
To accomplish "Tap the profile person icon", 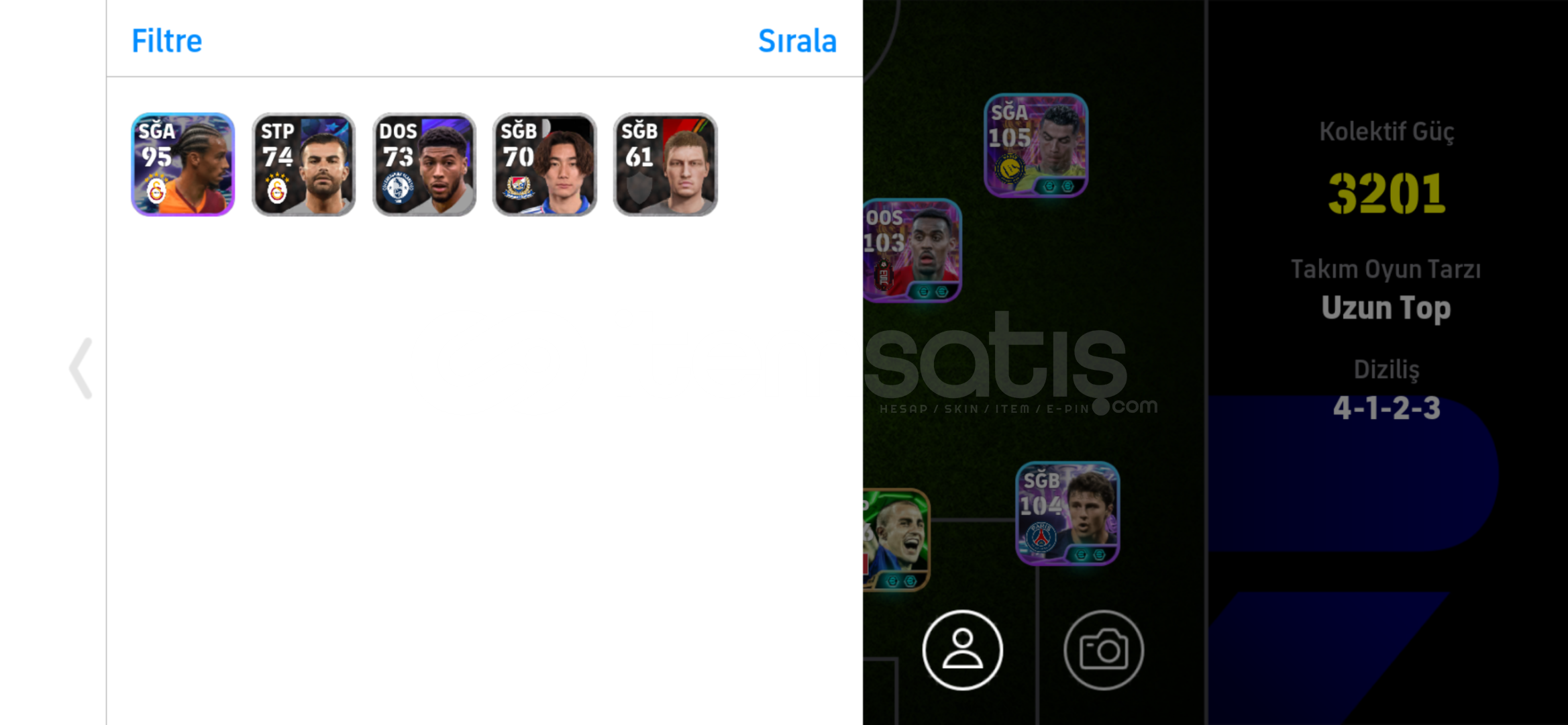I will [962, 650].
